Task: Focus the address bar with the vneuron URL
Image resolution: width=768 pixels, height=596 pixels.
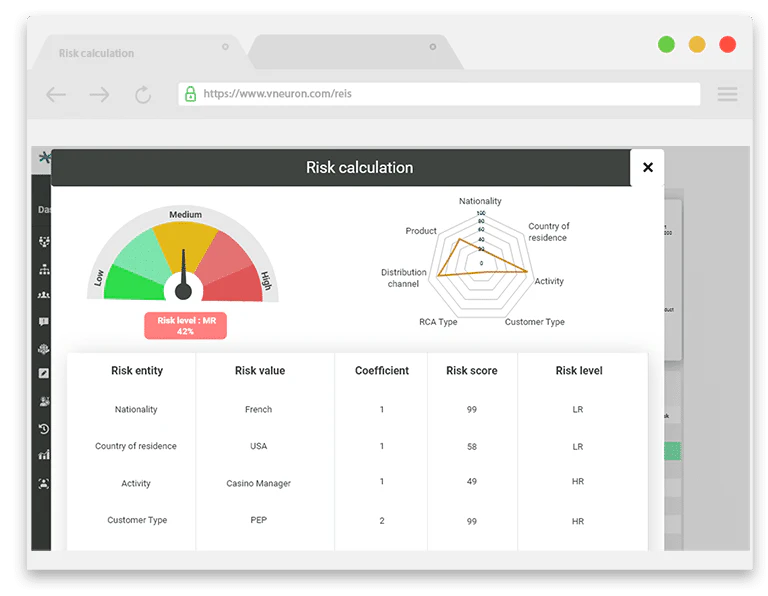Action: point(439,94)
